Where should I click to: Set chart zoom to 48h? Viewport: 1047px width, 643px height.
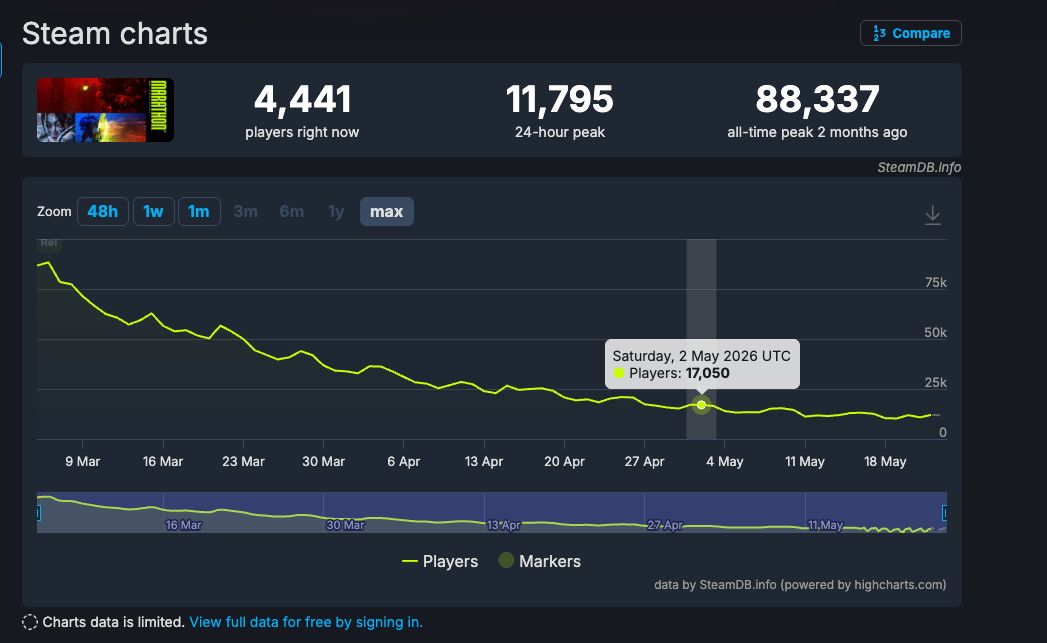(103, 212)
